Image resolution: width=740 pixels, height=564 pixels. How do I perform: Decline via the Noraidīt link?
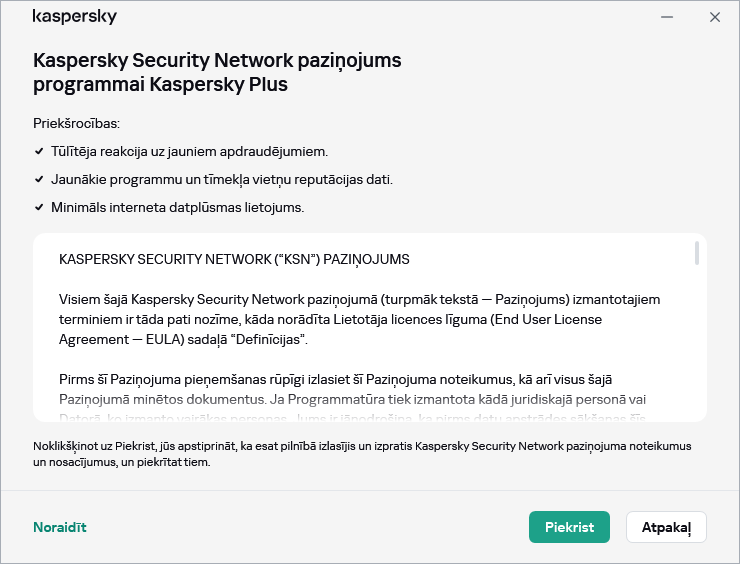pyautogui.click(x=59, y=527)
